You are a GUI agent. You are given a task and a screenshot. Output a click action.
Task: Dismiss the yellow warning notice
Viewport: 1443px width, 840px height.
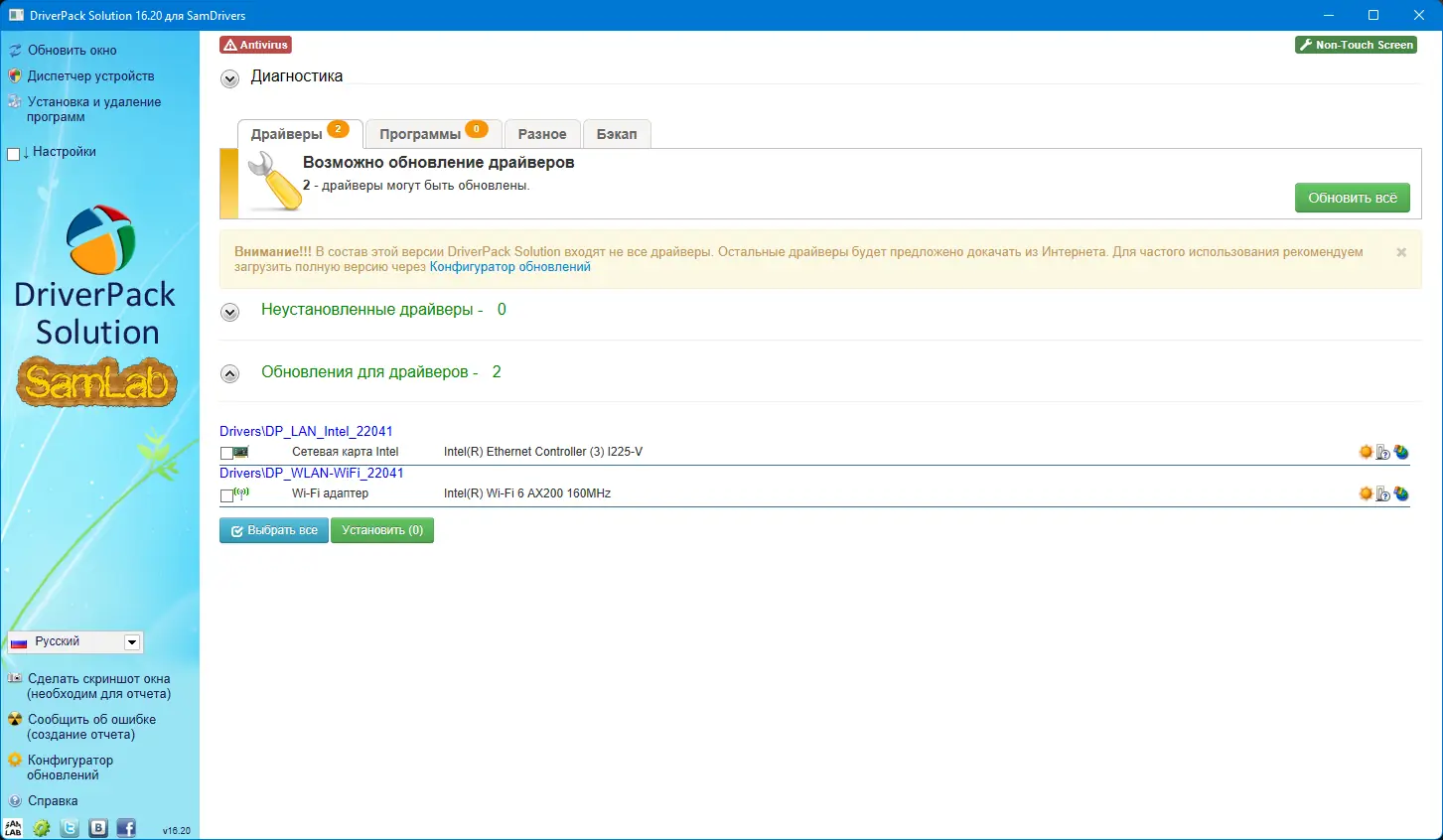[1401, 252]
